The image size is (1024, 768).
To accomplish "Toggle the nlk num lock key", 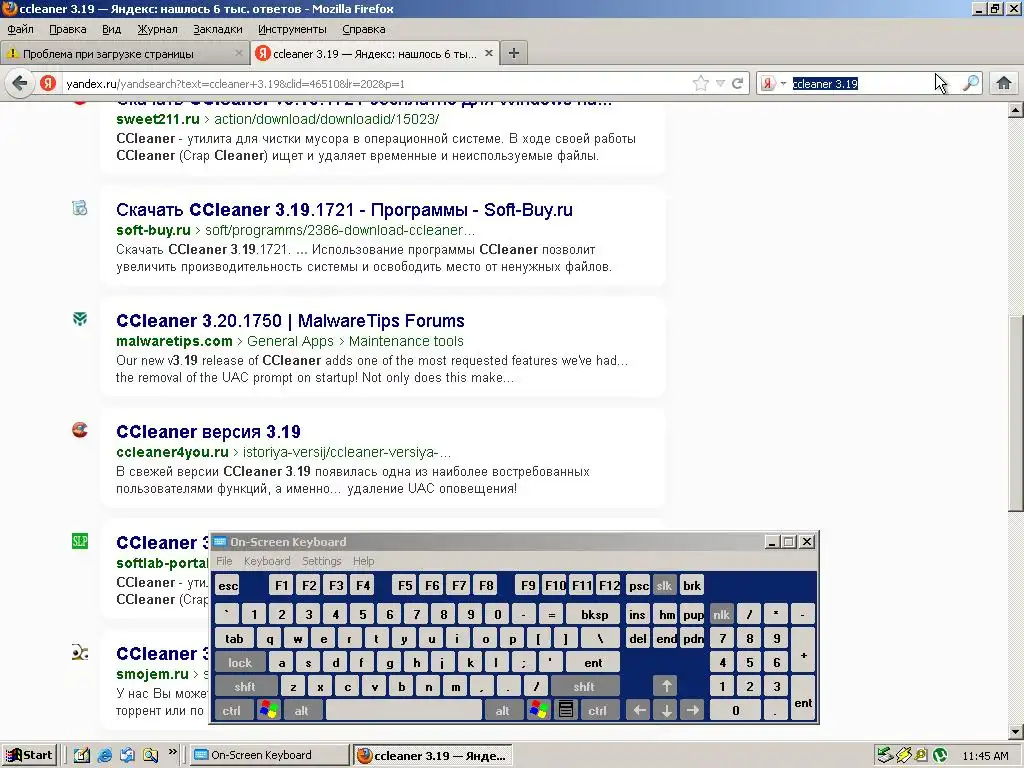I will [722, 615].
